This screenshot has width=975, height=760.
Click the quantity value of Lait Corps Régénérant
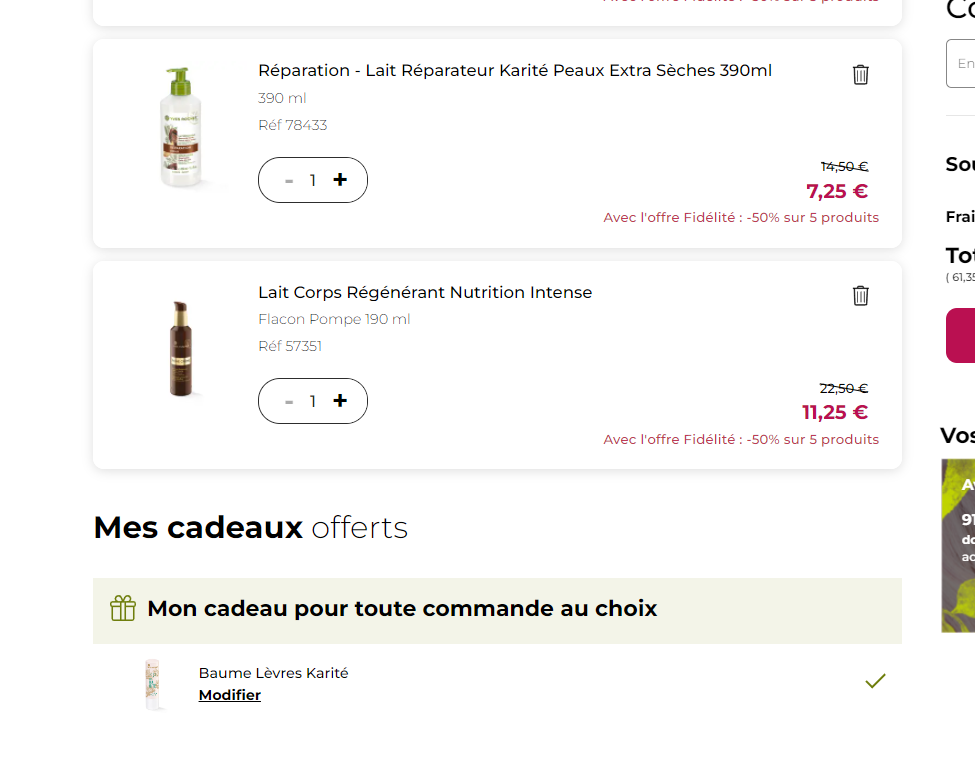(x=313, y=402)
